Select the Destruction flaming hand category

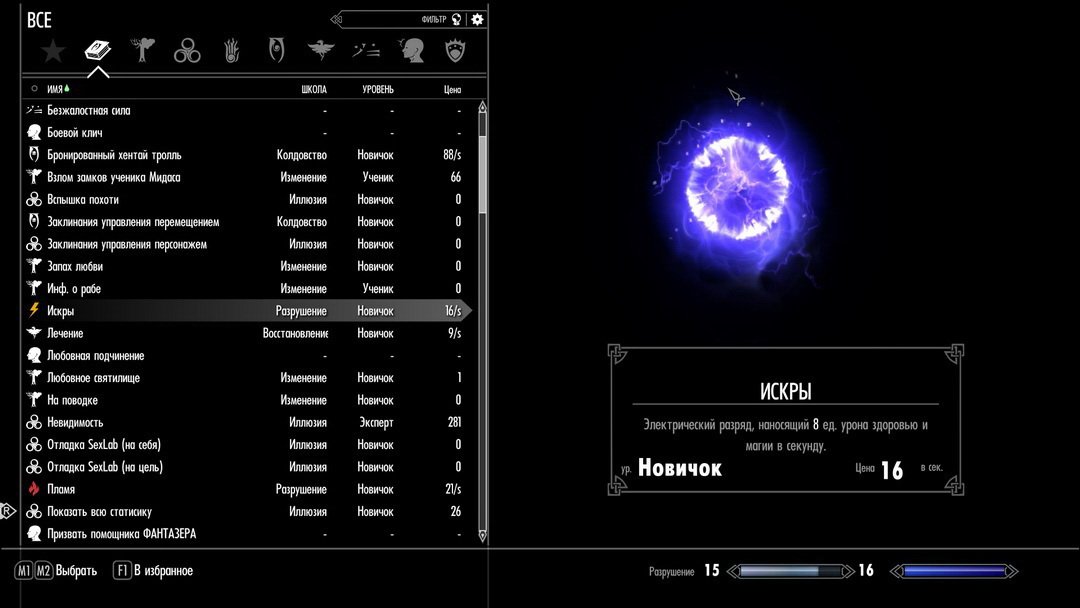click(x=232, y=50)
